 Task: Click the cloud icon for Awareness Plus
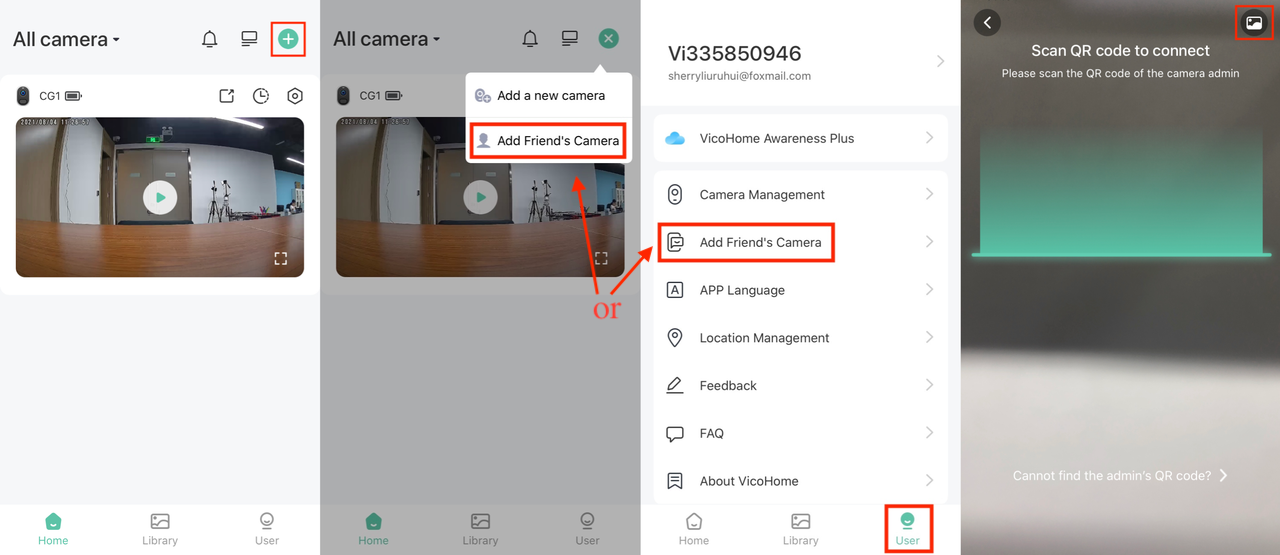[x=675, y=138]
